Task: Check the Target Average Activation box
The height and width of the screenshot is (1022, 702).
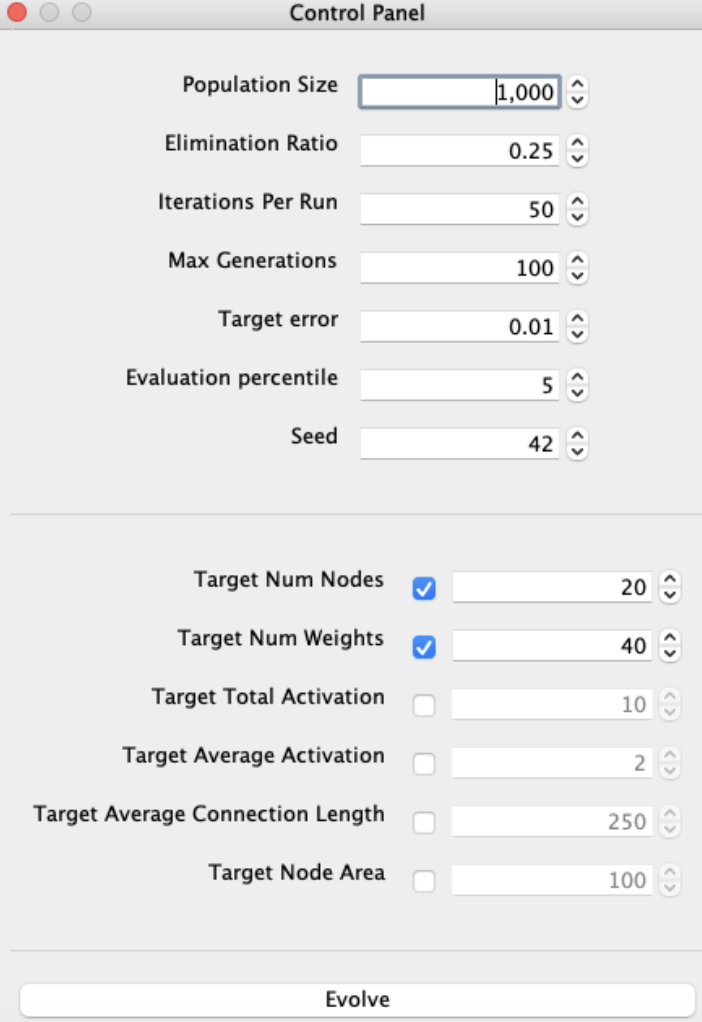Action: tap(424, 764)
